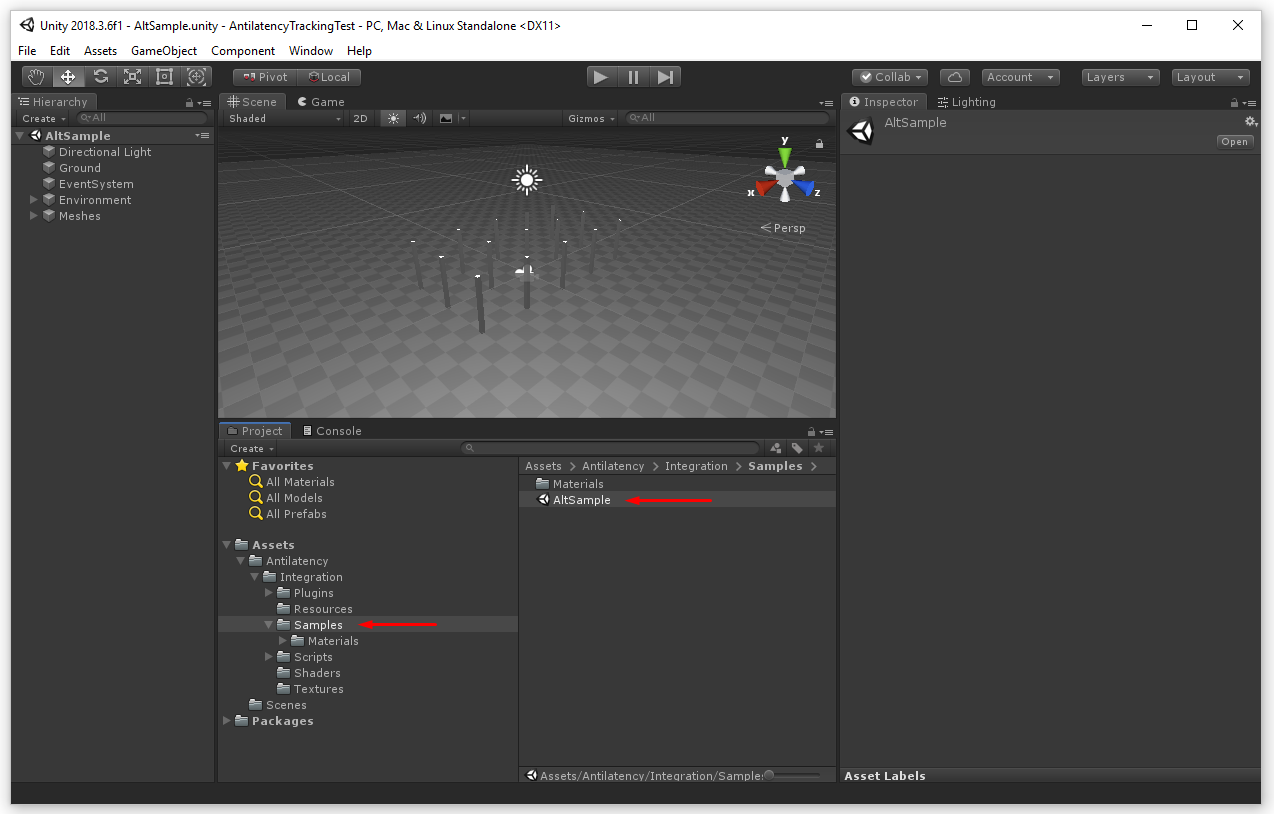This screenshot has width=1274, height=814.
Task: Open the Create menu in Project panel
Action: coord(251,448)
